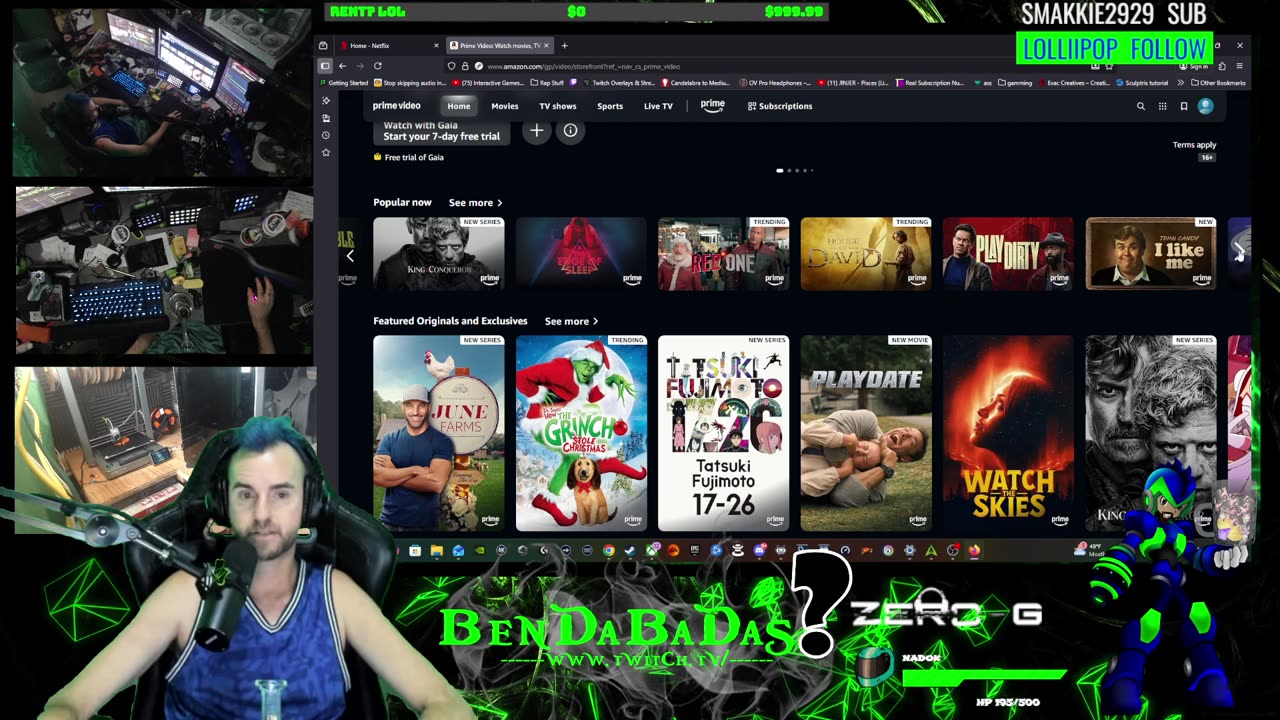Image resolution: width=1280 pixels, height=720 pixels.
Task: Select TV shows in Prime Video navigation
Action: pos(558,106)
